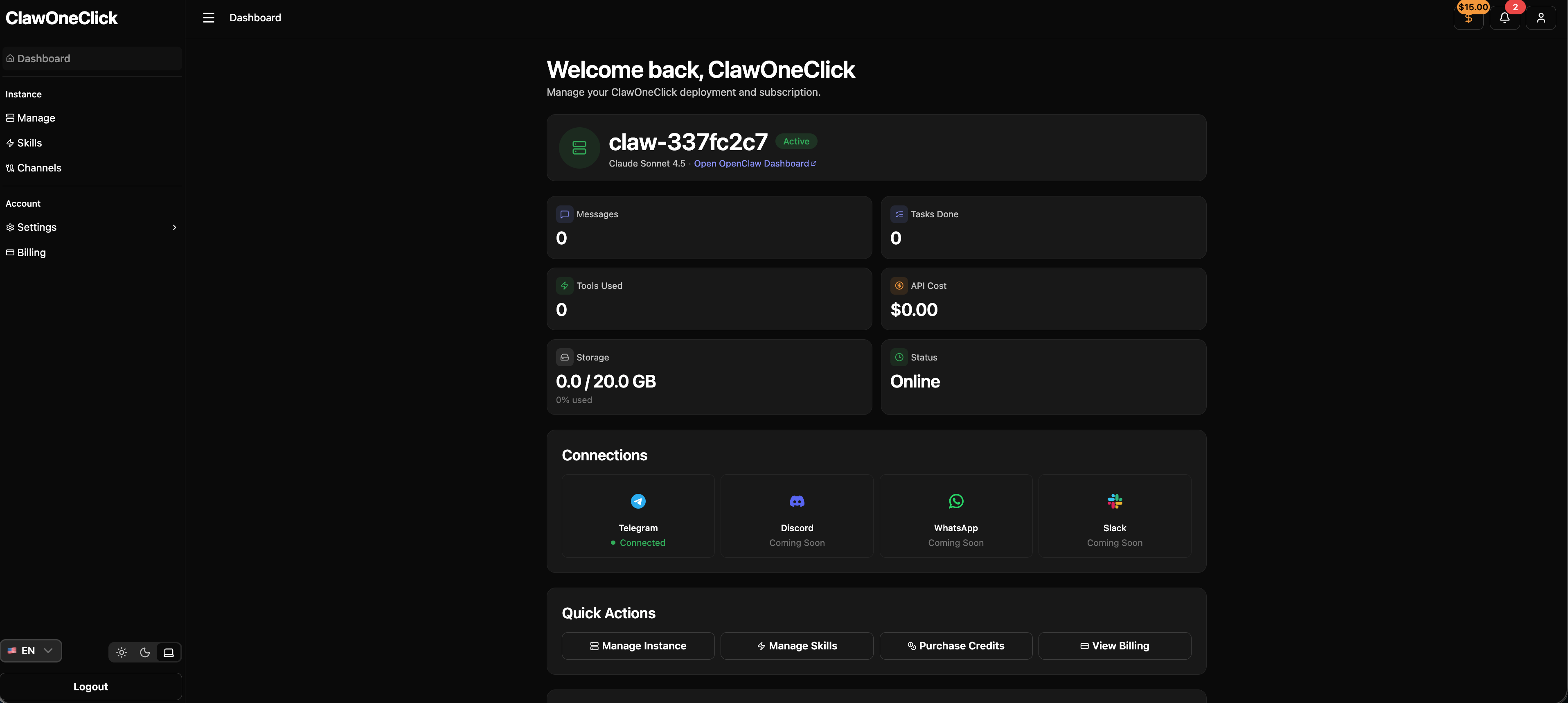The image size is (1568, 703).
Task: Open the notifications bell
Action: (x=1505, y=18)
